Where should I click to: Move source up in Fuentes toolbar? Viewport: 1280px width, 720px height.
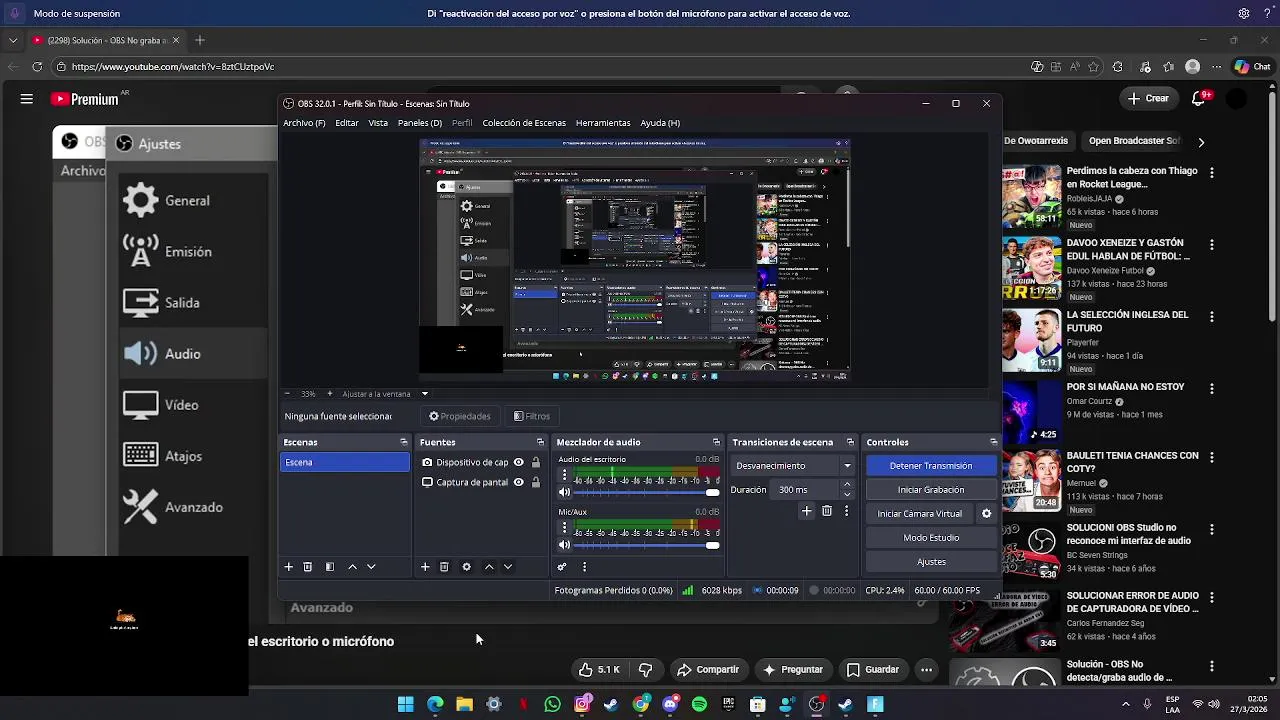489,567
